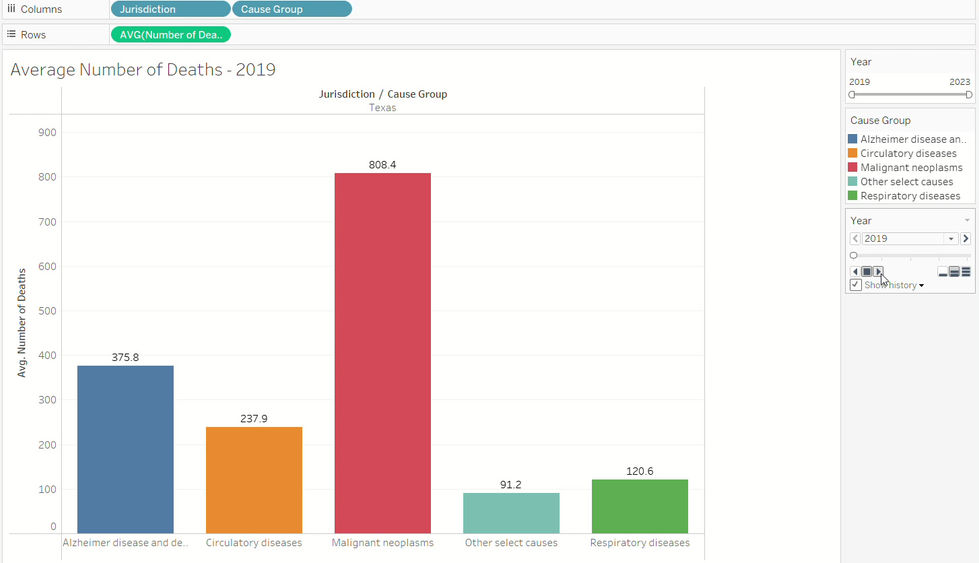
Task: Play the Year animation forward
Action: coord(878,272)
